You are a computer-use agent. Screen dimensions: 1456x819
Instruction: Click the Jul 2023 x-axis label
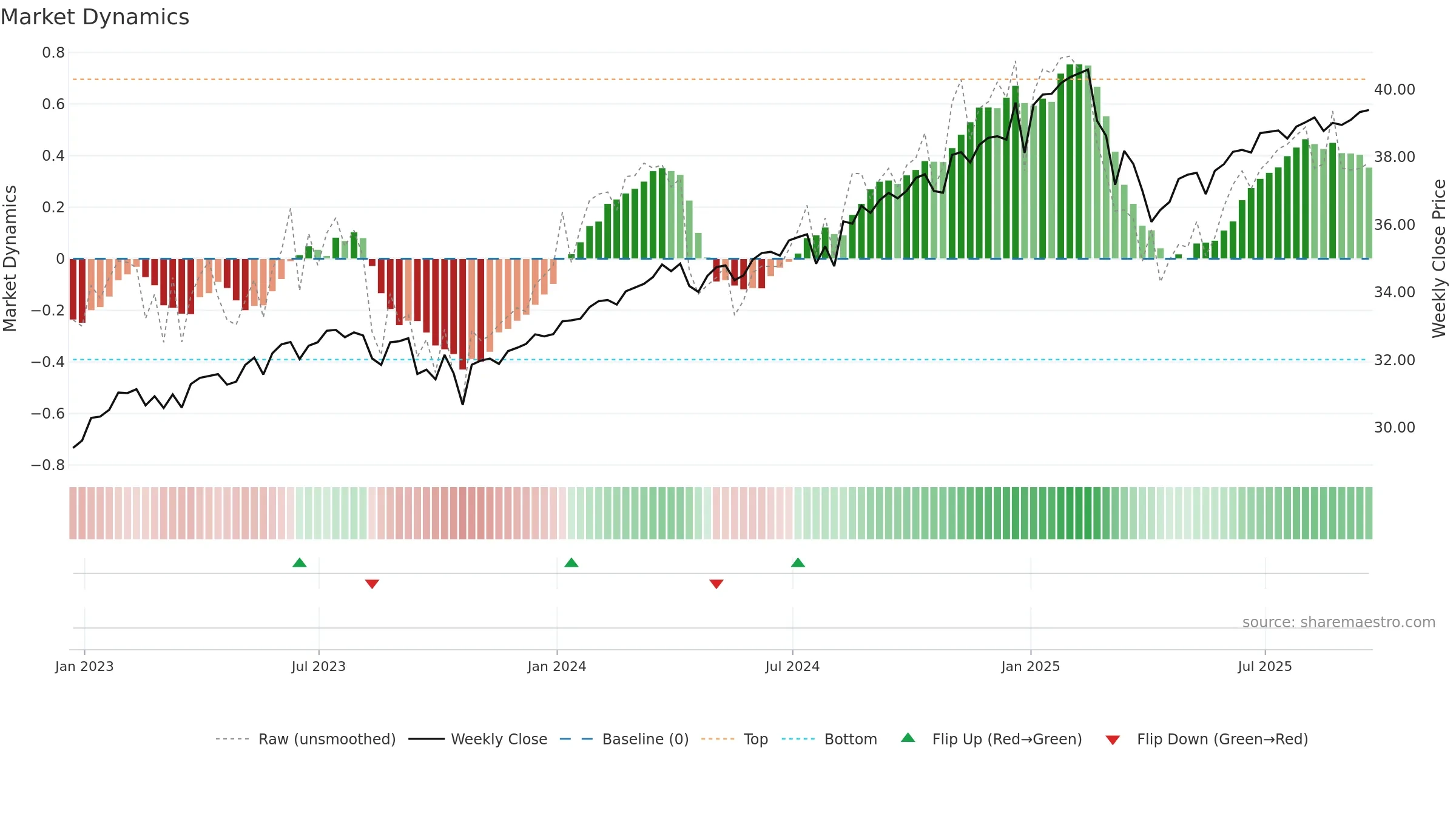[318, 666]
